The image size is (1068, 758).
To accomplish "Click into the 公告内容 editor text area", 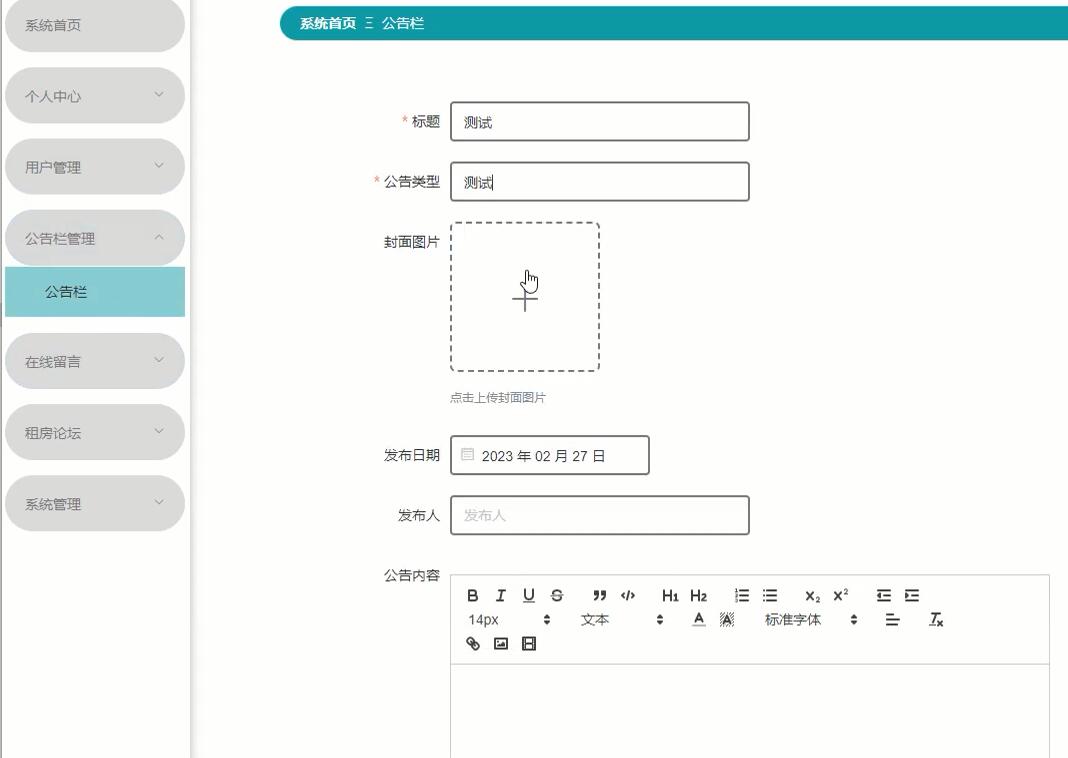I will 749,711.
